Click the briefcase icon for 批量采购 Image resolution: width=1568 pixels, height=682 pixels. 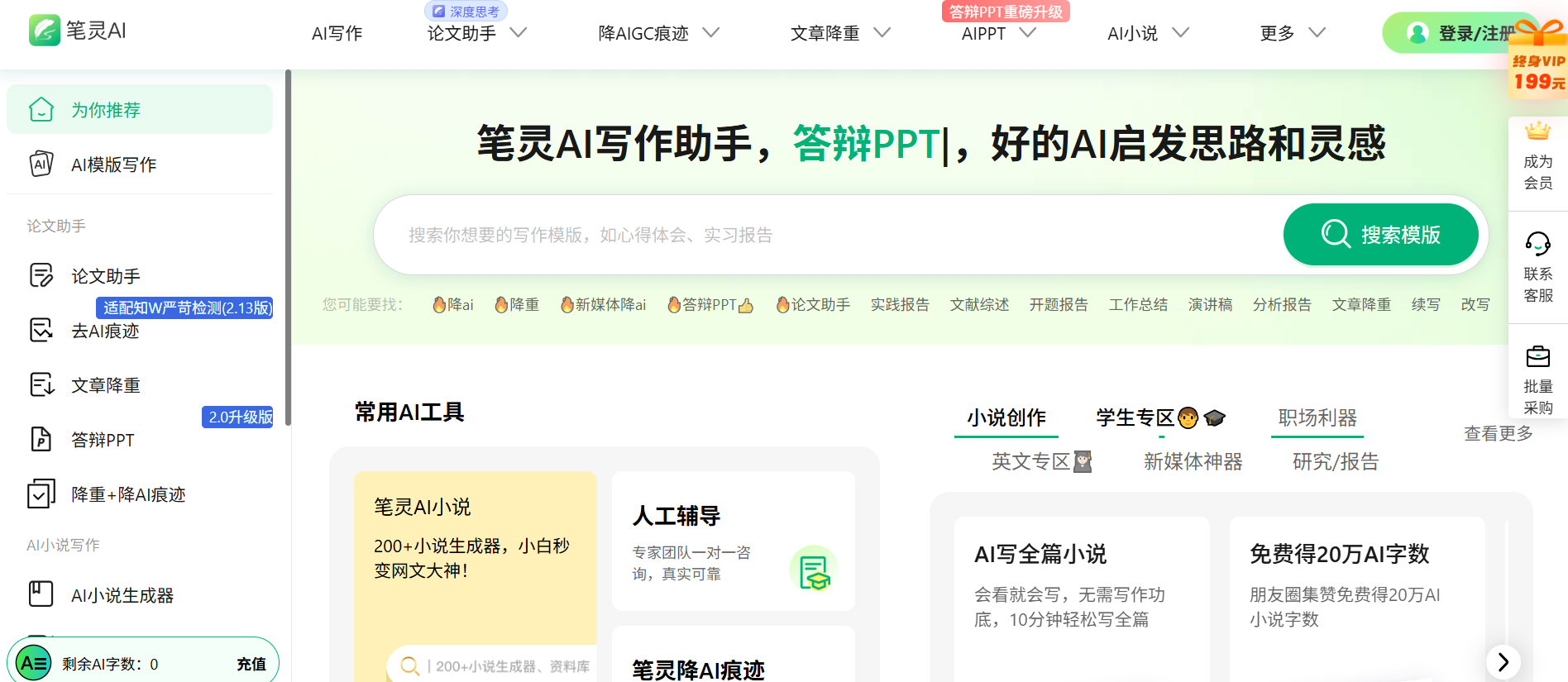click(1538, 356)
